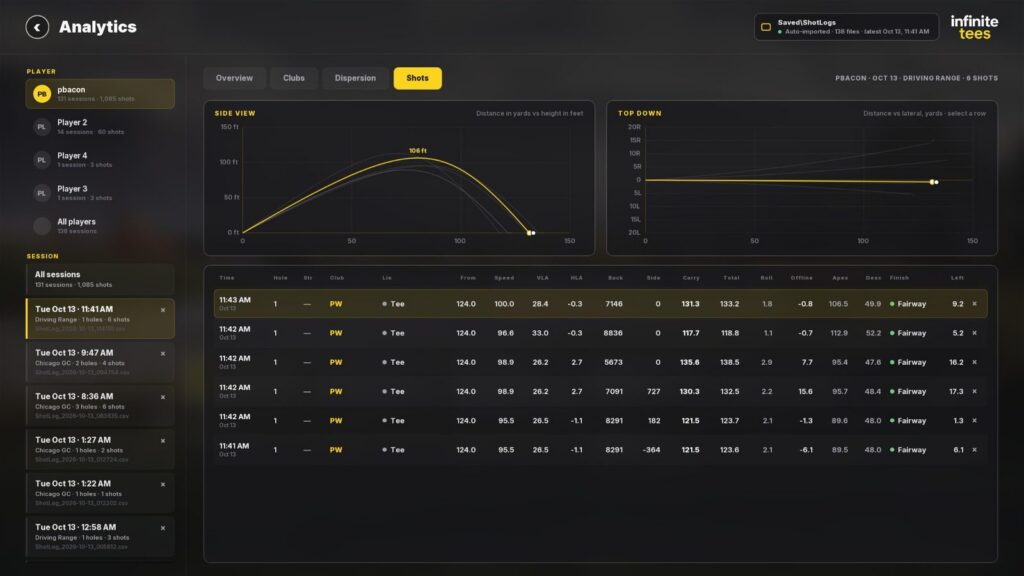Screen dimensions: 1024x576
Task: Open the Tue Oct 13 9:47 AM session
Action: tap(100, 362)
